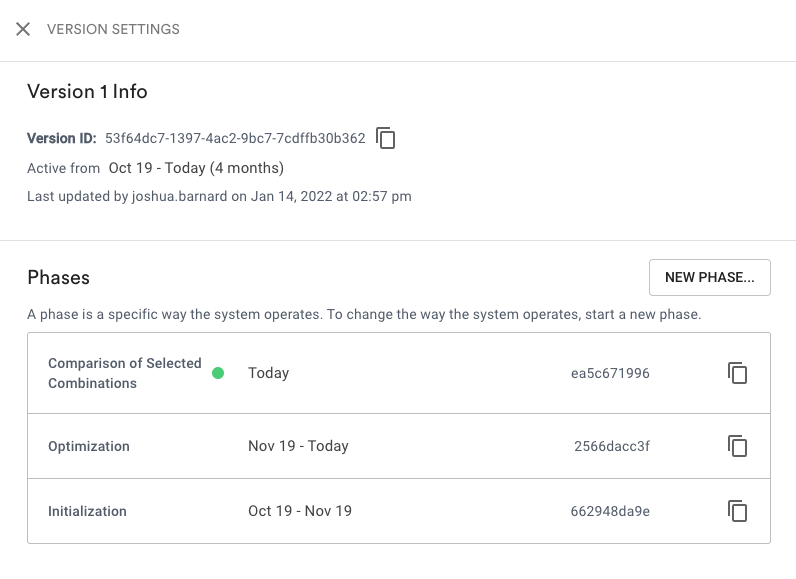The height and width of the screenshot is (579, 796).
Task: Copy the Optimization phase ID
Action: click(737, 446)
